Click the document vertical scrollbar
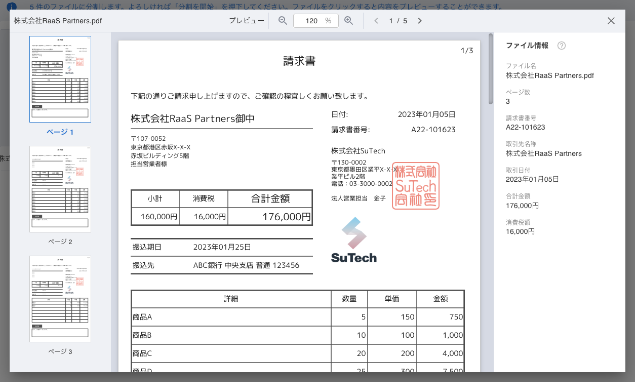 pyautogui.click(x=491, y=69)
